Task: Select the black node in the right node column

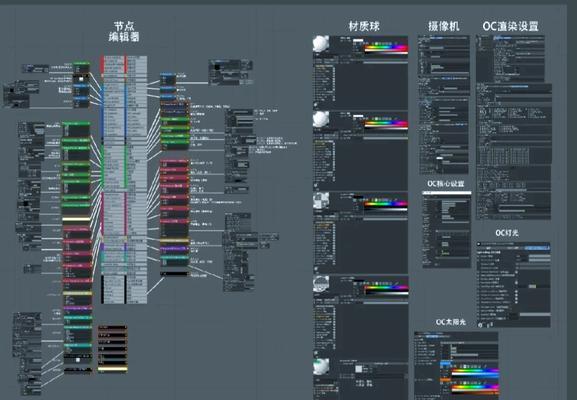Action: coord(174,274)
